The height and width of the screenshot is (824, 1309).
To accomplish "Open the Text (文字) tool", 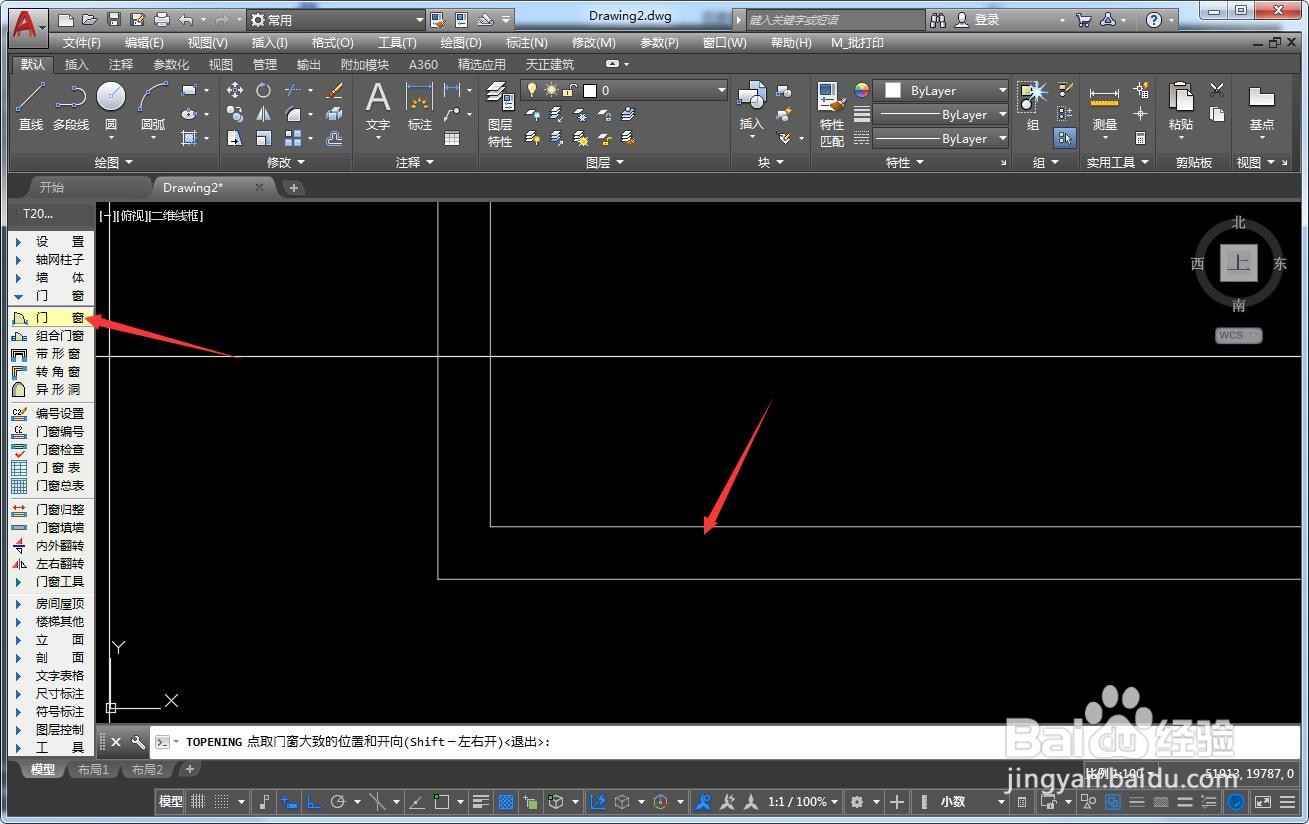I will pos(377,106).
